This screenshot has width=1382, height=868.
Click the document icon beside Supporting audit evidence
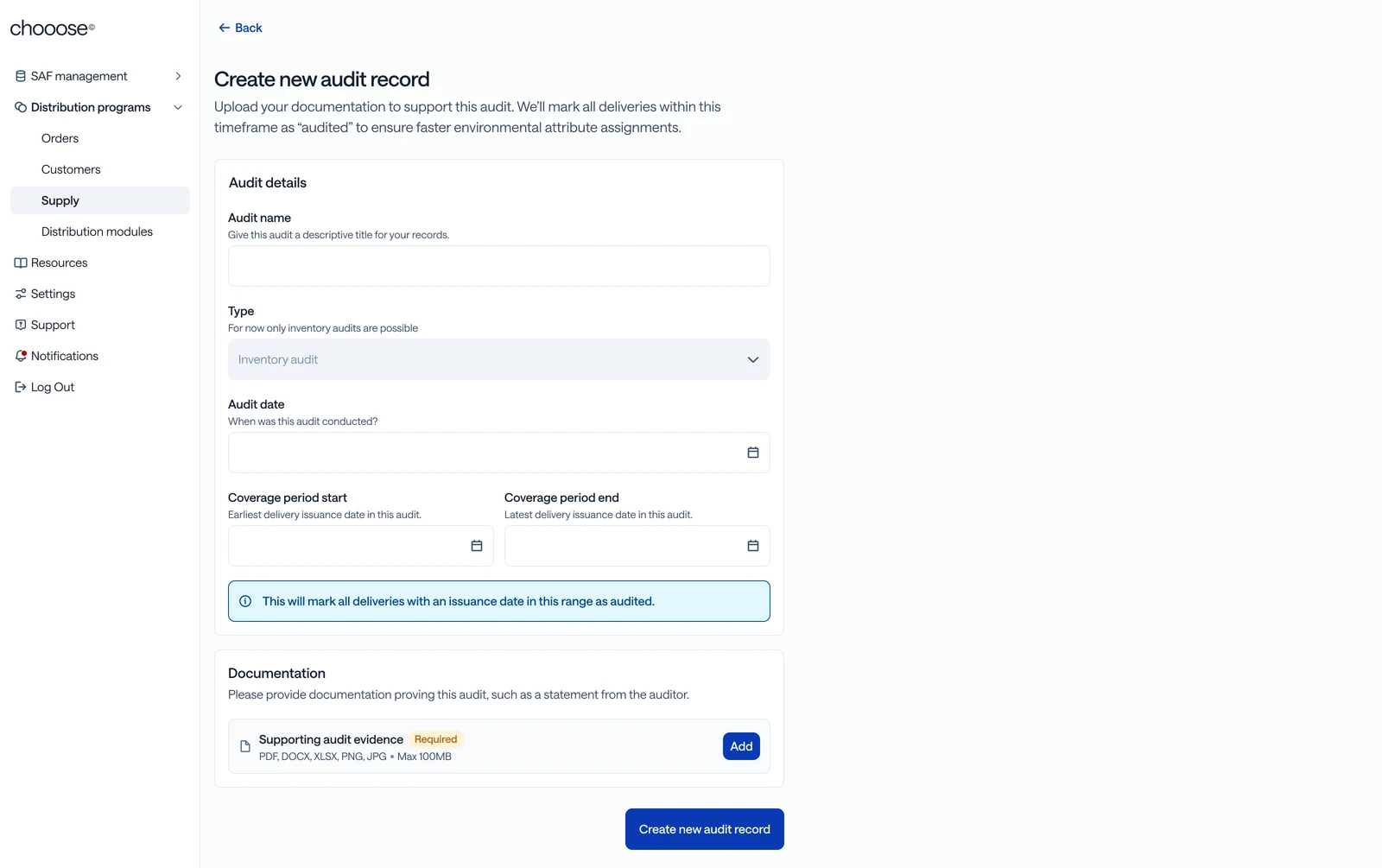click(x=245, y=746)
